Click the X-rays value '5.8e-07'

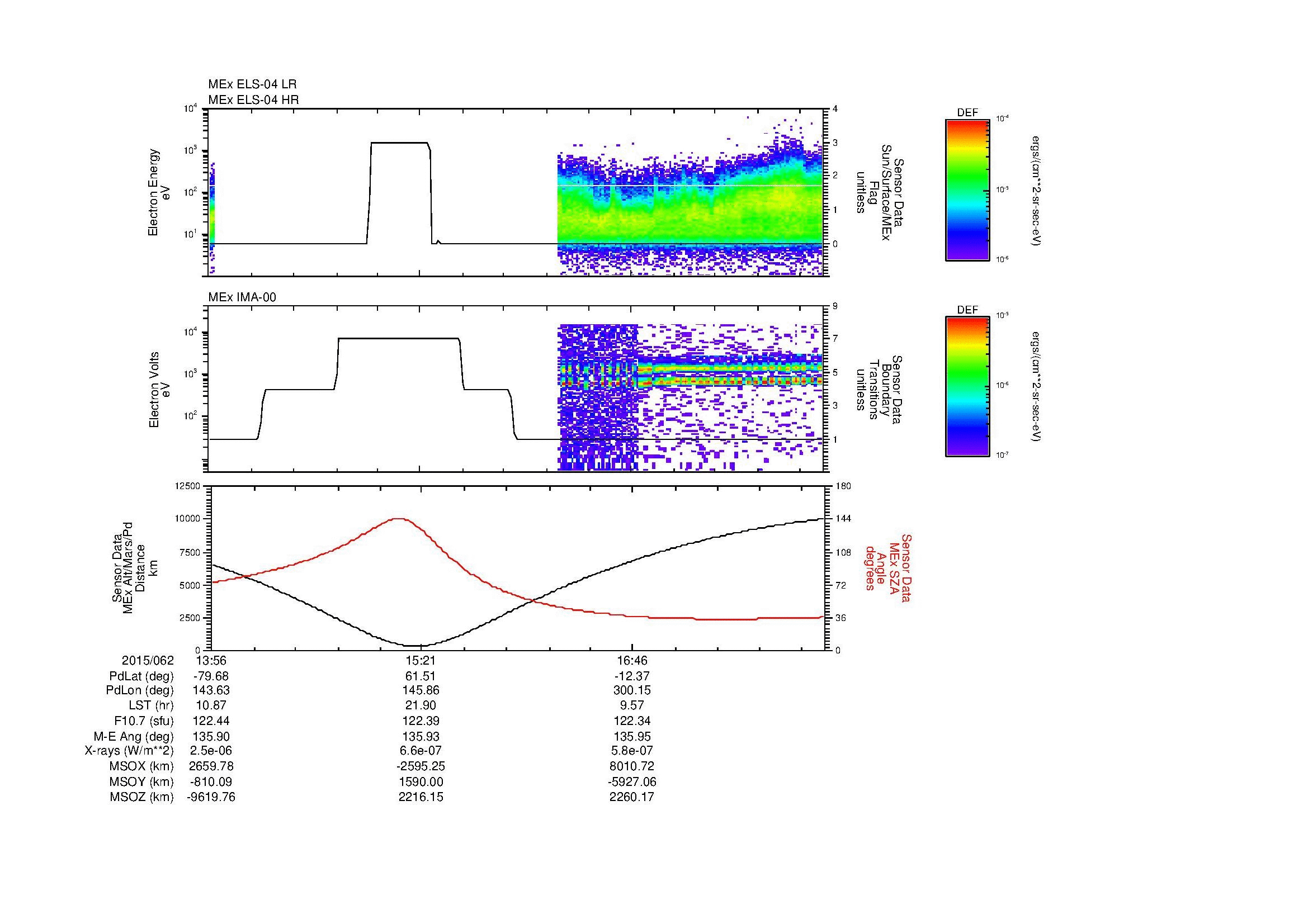pos(632,751)
